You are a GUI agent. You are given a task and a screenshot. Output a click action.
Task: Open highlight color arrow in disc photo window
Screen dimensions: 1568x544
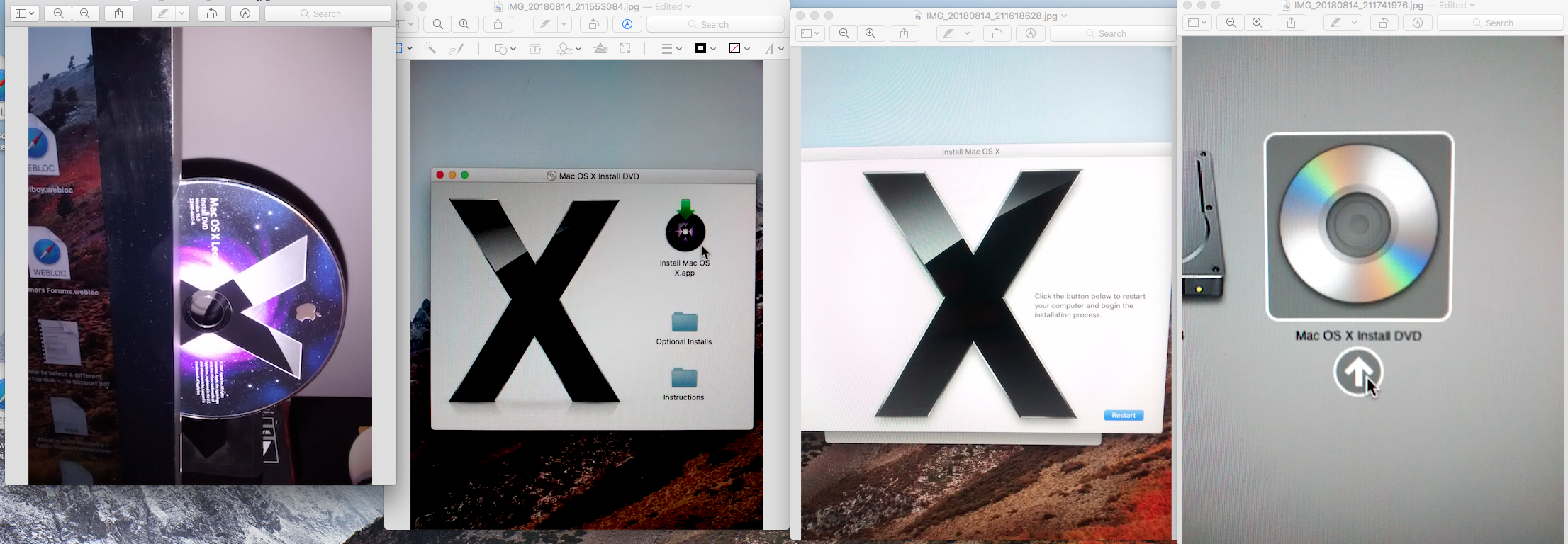tap(182, 13)
